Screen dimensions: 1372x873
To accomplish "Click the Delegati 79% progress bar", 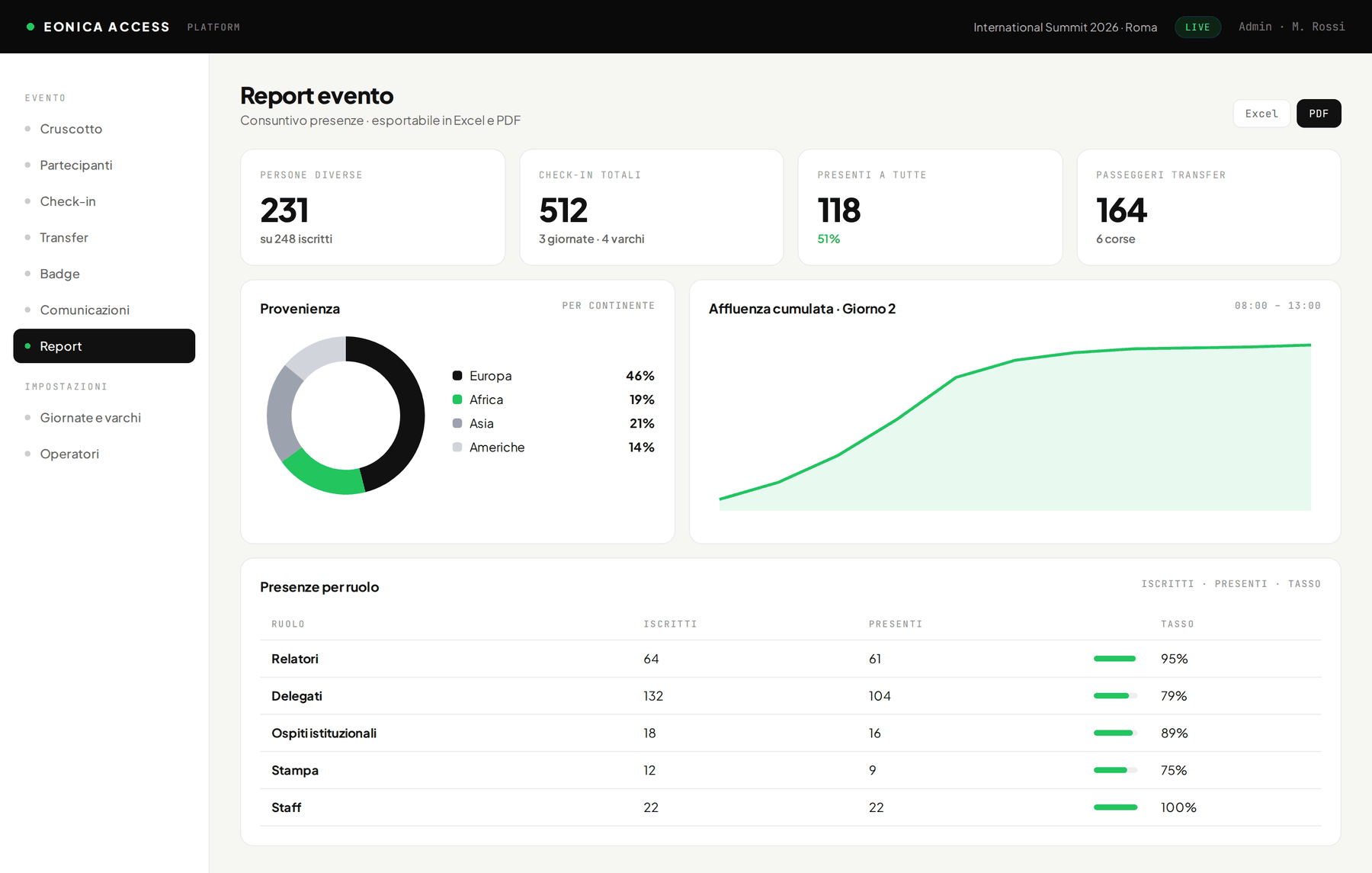I will pyautogui.click(x=1115, y=696).
